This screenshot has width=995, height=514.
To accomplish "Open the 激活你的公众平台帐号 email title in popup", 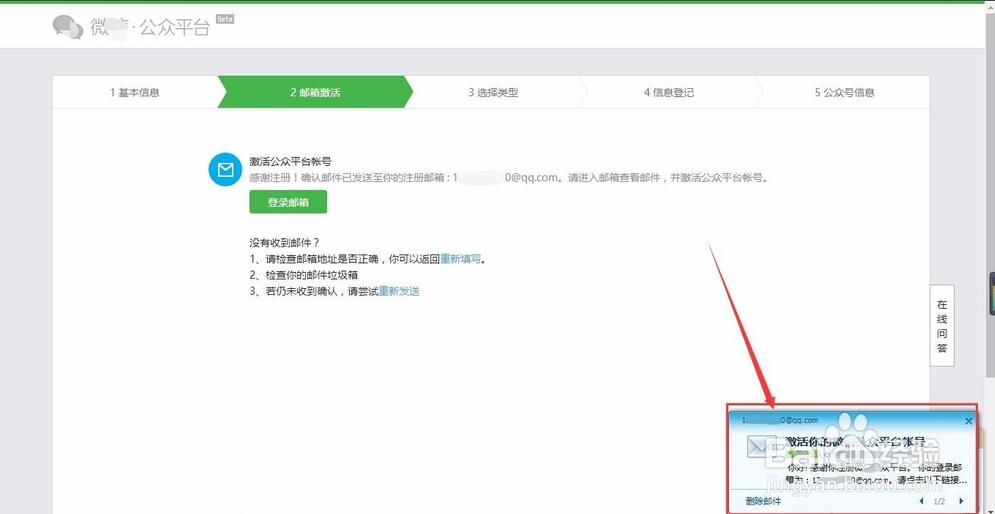I will pos(855,442).
